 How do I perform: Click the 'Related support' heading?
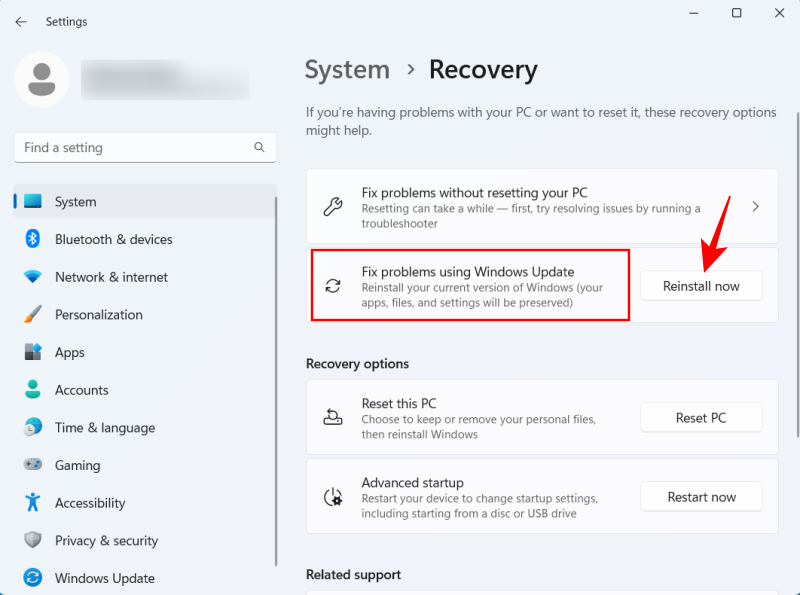click(354, 575)
